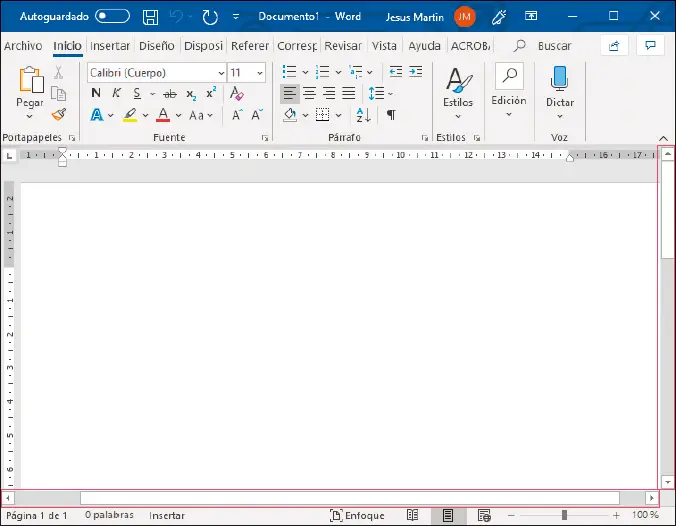Toggle bold (N) formatting
This screenshot has height=526, width=676.
(96, 93)
